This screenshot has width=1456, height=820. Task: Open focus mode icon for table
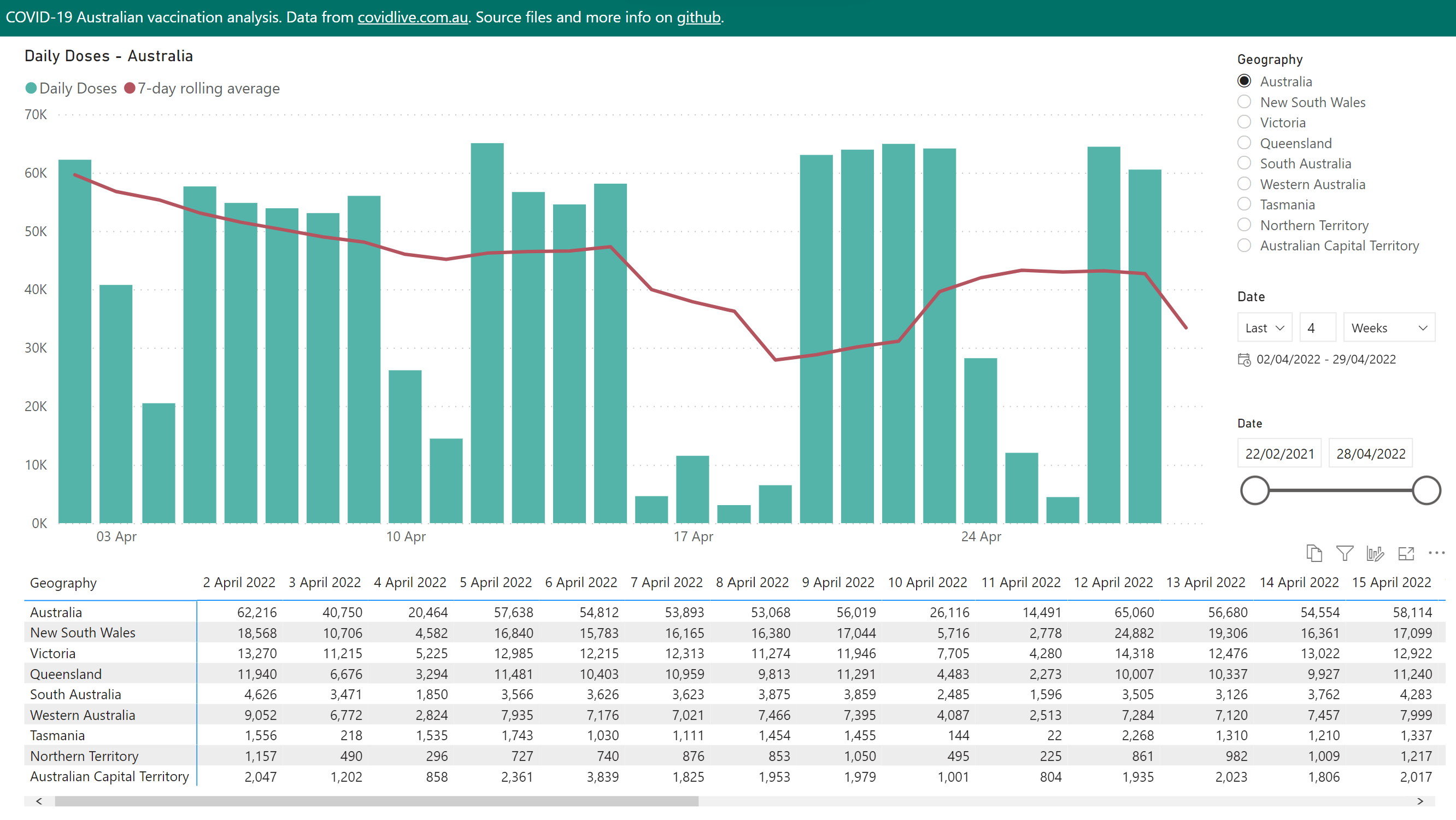click(x=1406, y=553)
